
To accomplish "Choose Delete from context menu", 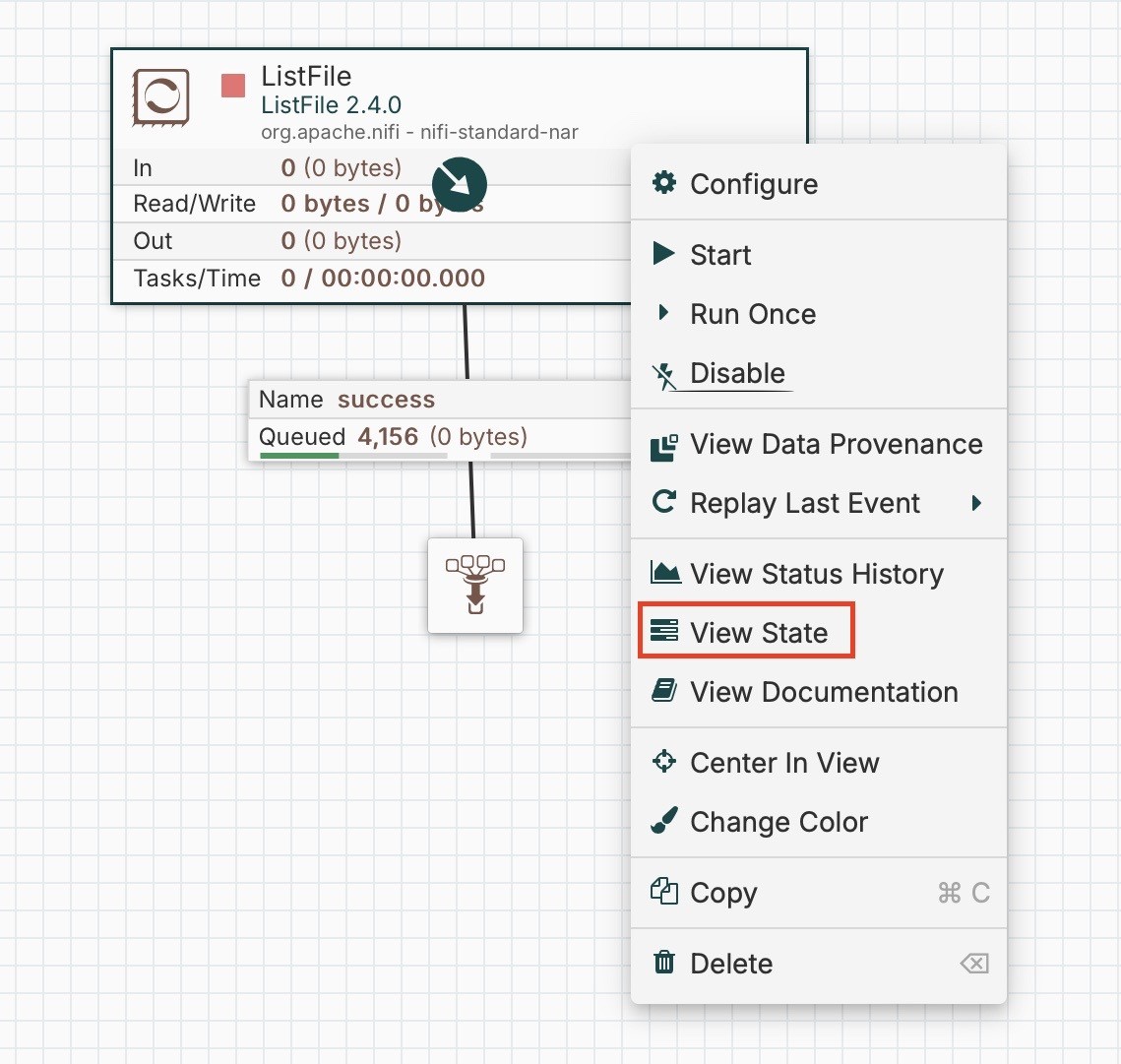I will 819,964.
